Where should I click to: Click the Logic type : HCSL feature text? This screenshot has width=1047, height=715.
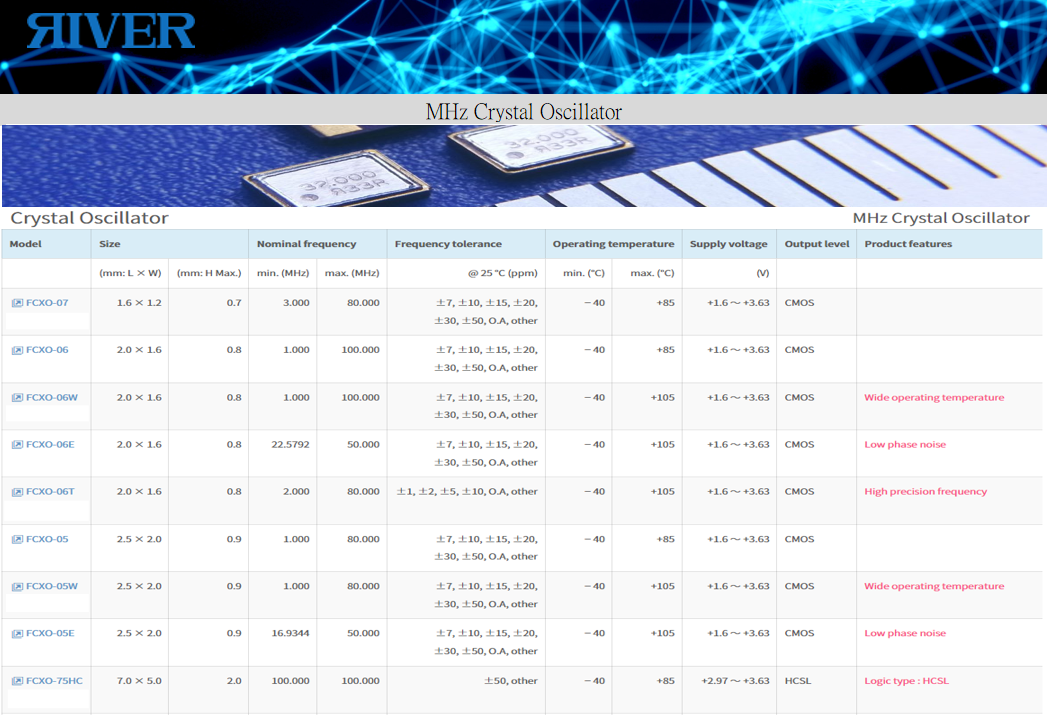pyautogui.click(x=906, y=681)
